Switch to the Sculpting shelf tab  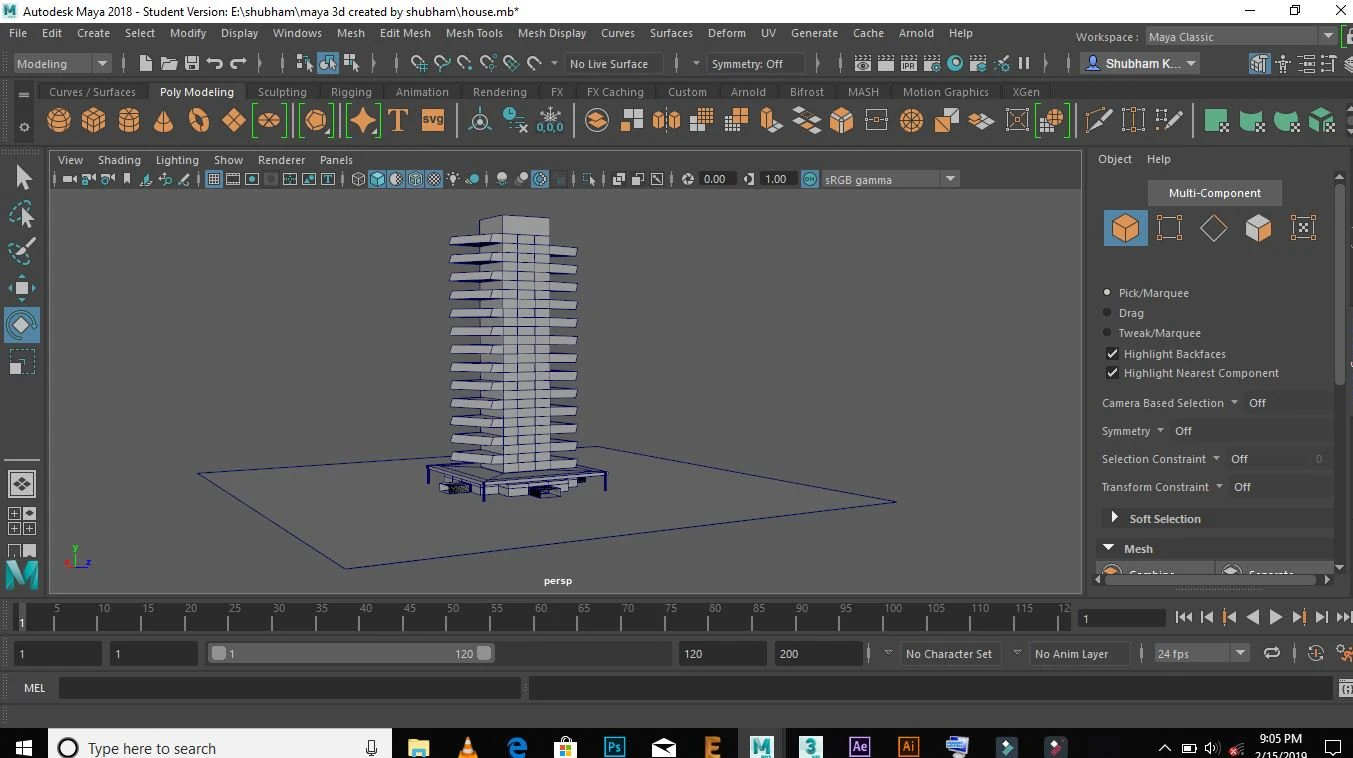click(282, 92)
